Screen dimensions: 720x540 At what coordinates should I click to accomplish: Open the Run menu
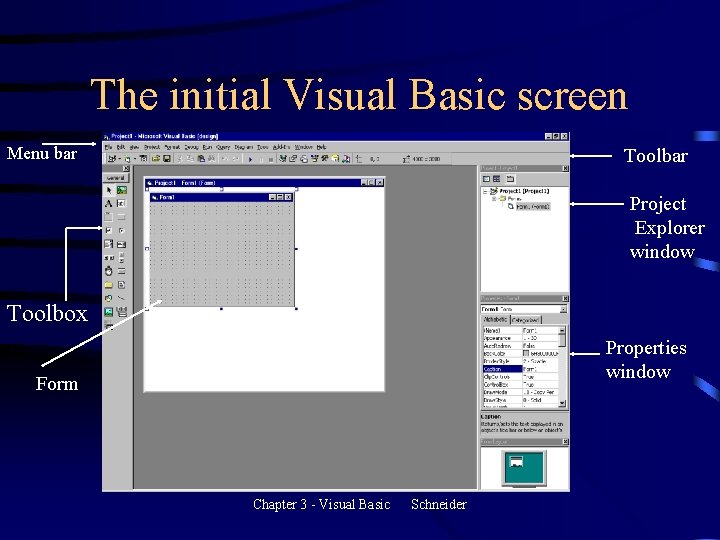click(x=208, y=147)
